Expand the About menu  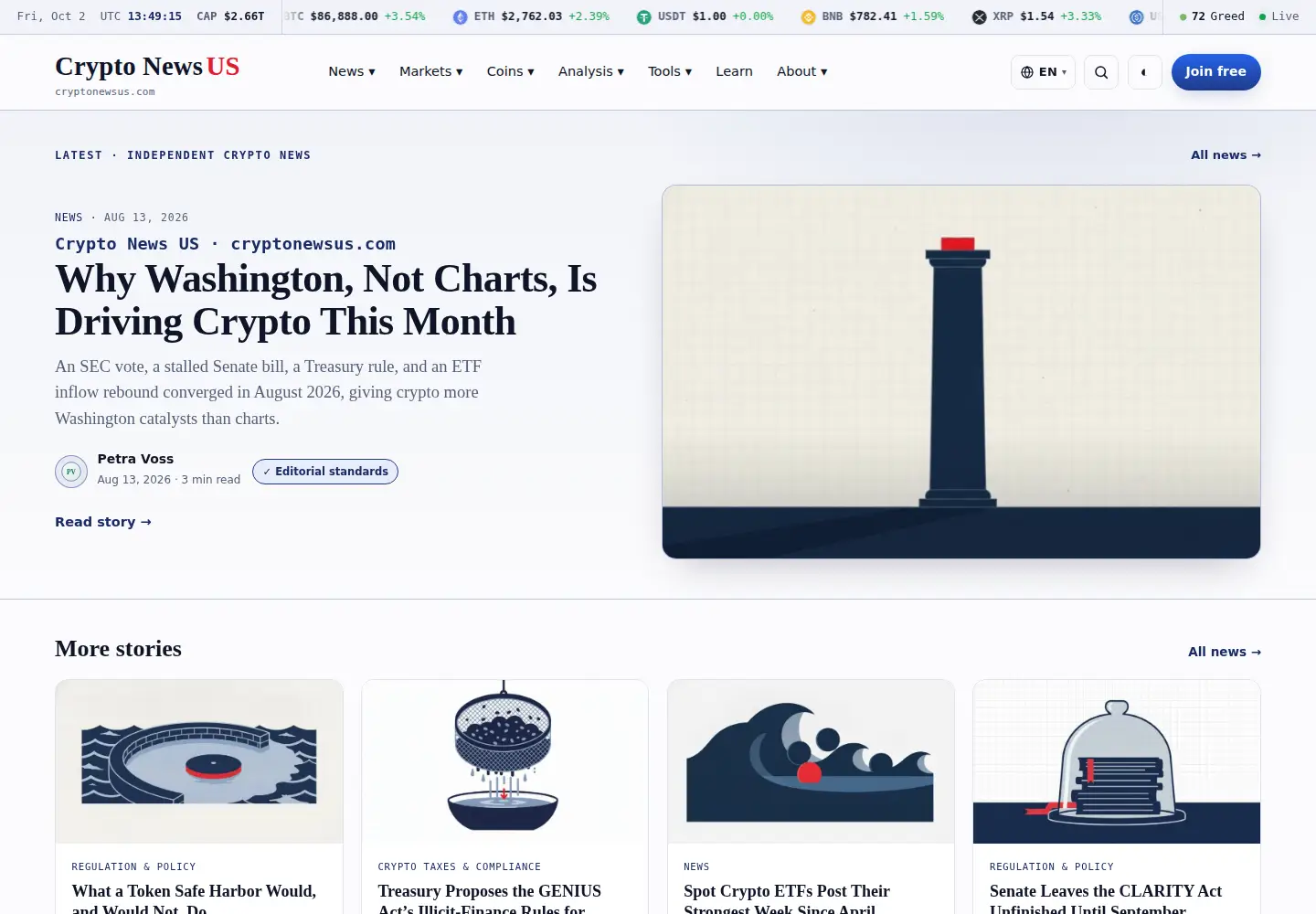click(x=802, y=71)
